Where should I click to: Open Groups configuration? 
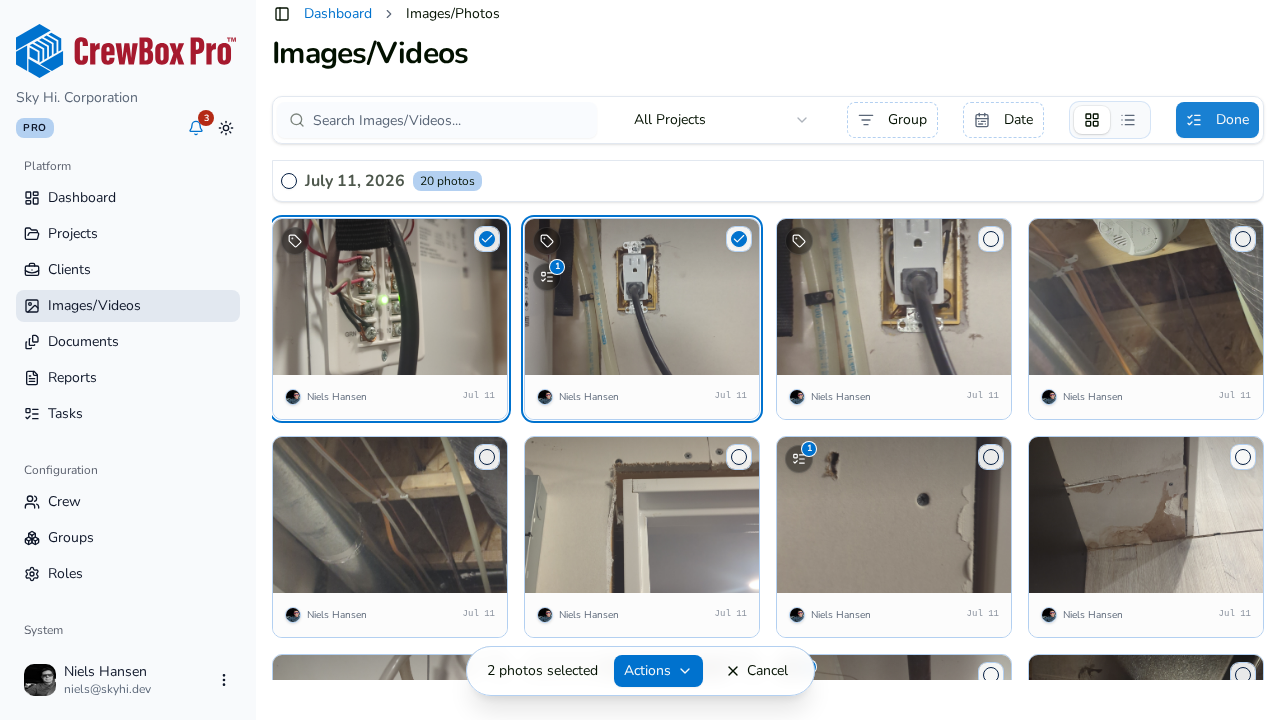[128, 538]
